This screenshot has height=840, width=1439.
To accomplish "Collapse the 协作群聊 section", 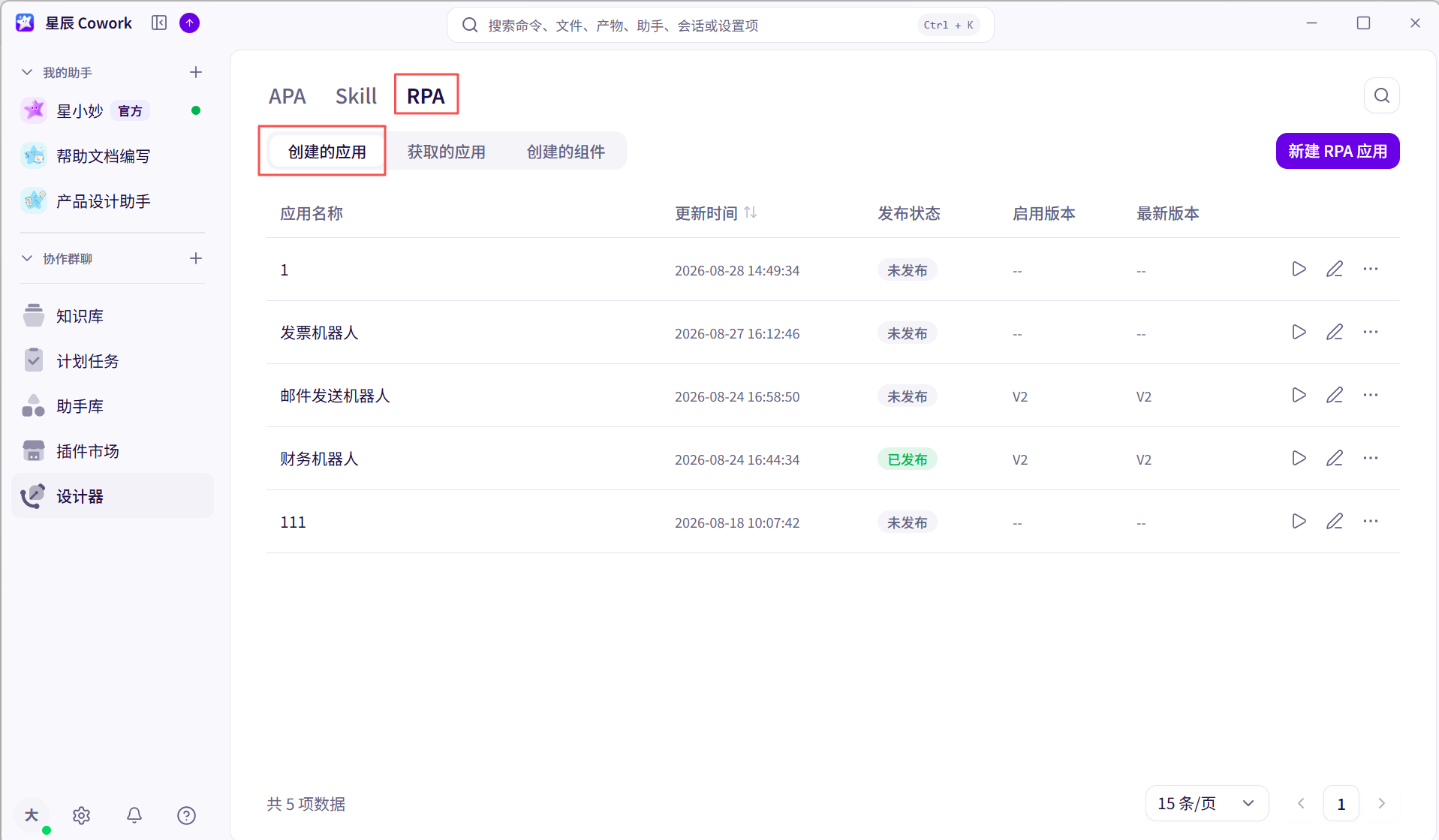I will pyautogui.click(x=27, y=258).
